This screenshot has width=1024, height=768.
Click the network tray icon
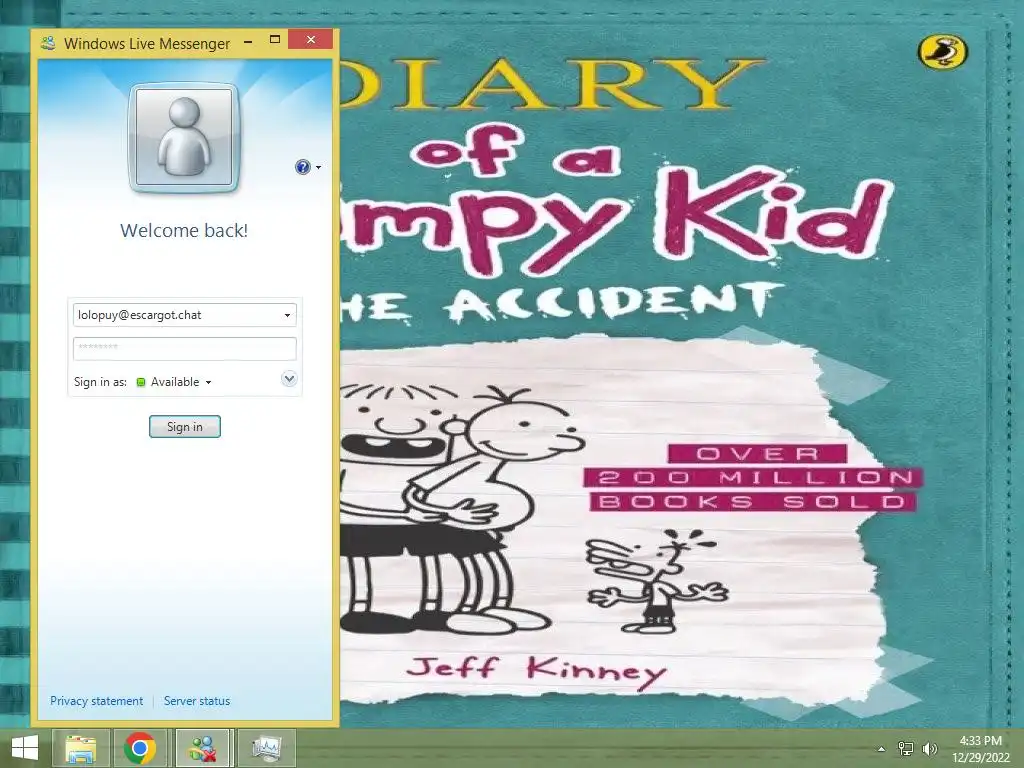pyautogui.click(x=906, y=749)
